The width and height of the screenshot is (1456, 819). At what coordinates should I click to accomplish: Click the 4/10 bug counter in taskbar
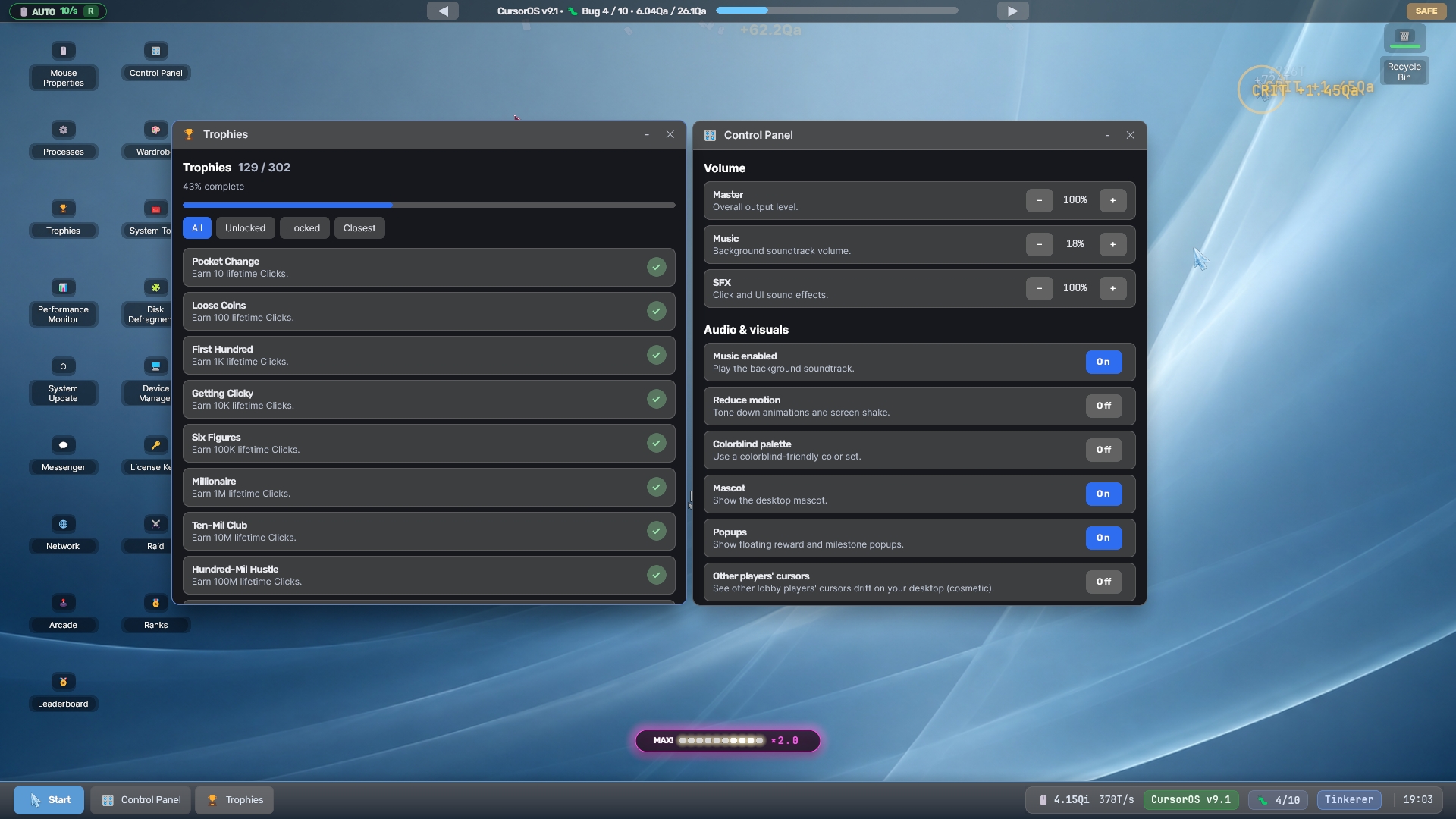[1279, 800]
